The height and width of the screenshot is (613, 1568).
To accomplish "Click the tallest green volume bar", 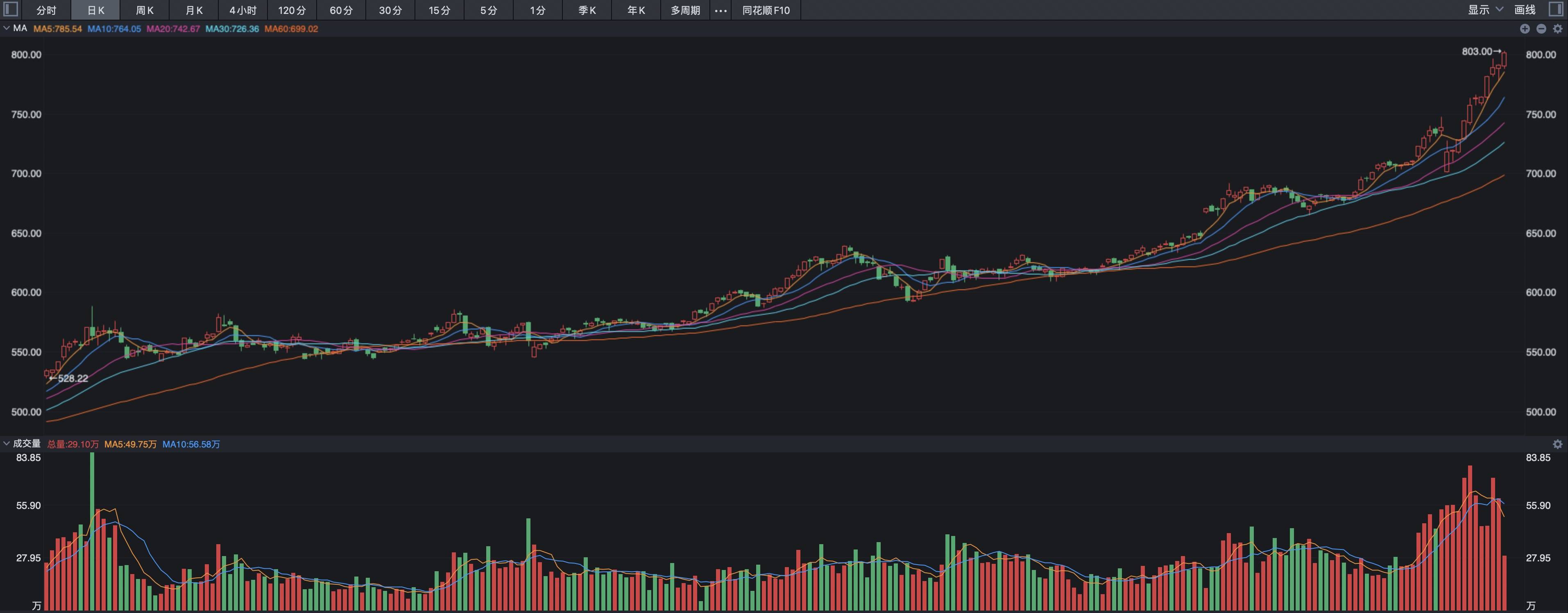I will click(92, 531).
